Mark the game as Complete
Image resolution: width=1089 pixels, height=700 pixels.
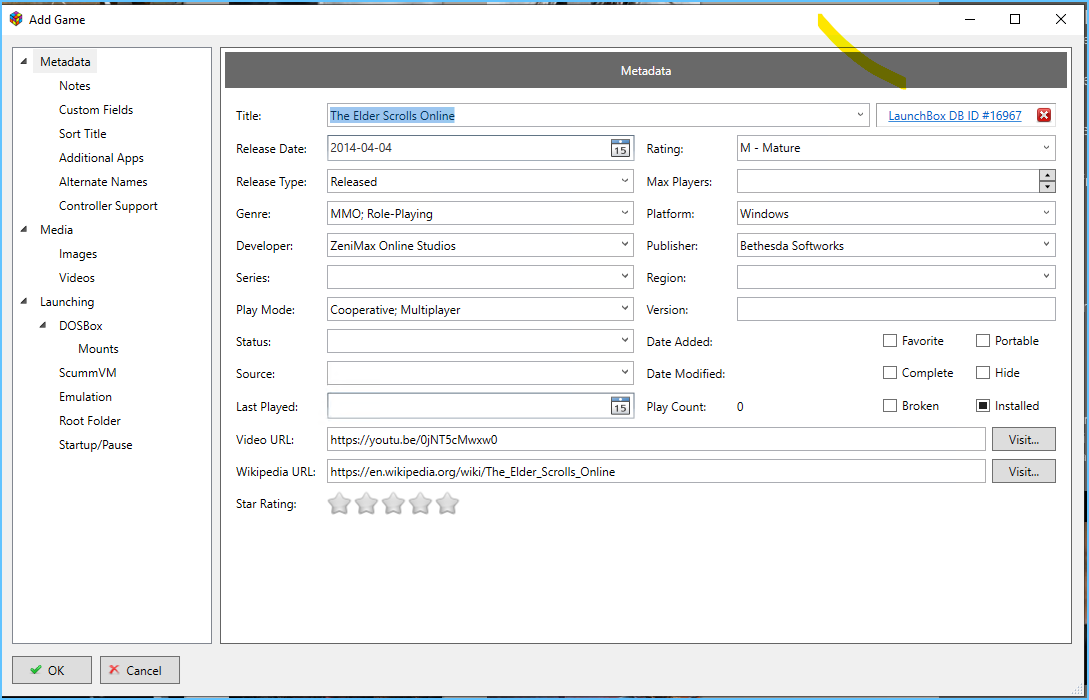(x=890, y=373)
